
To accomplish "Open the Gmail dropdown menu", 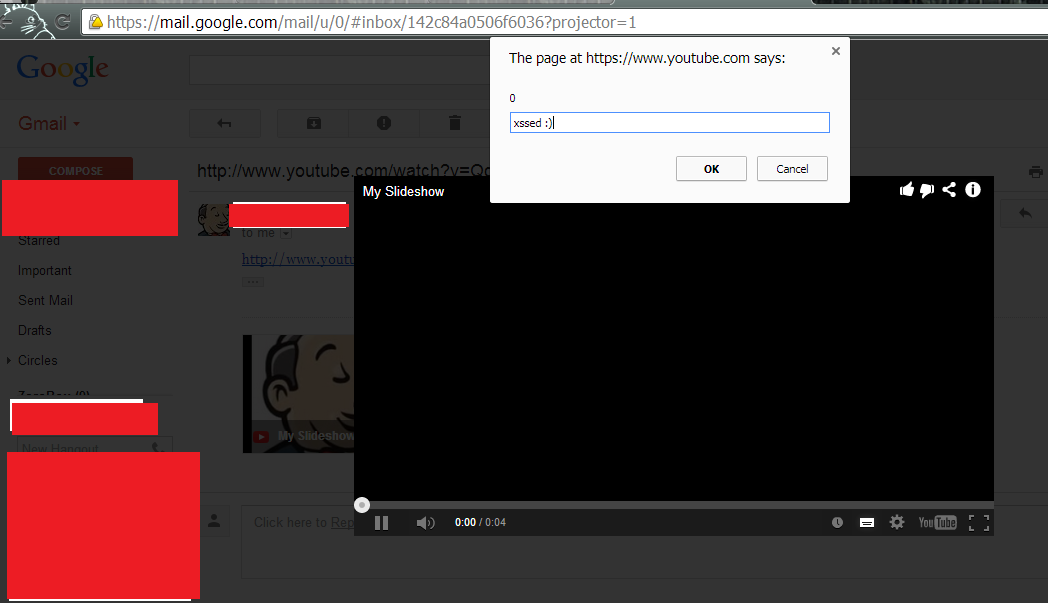I will (49, 124).
